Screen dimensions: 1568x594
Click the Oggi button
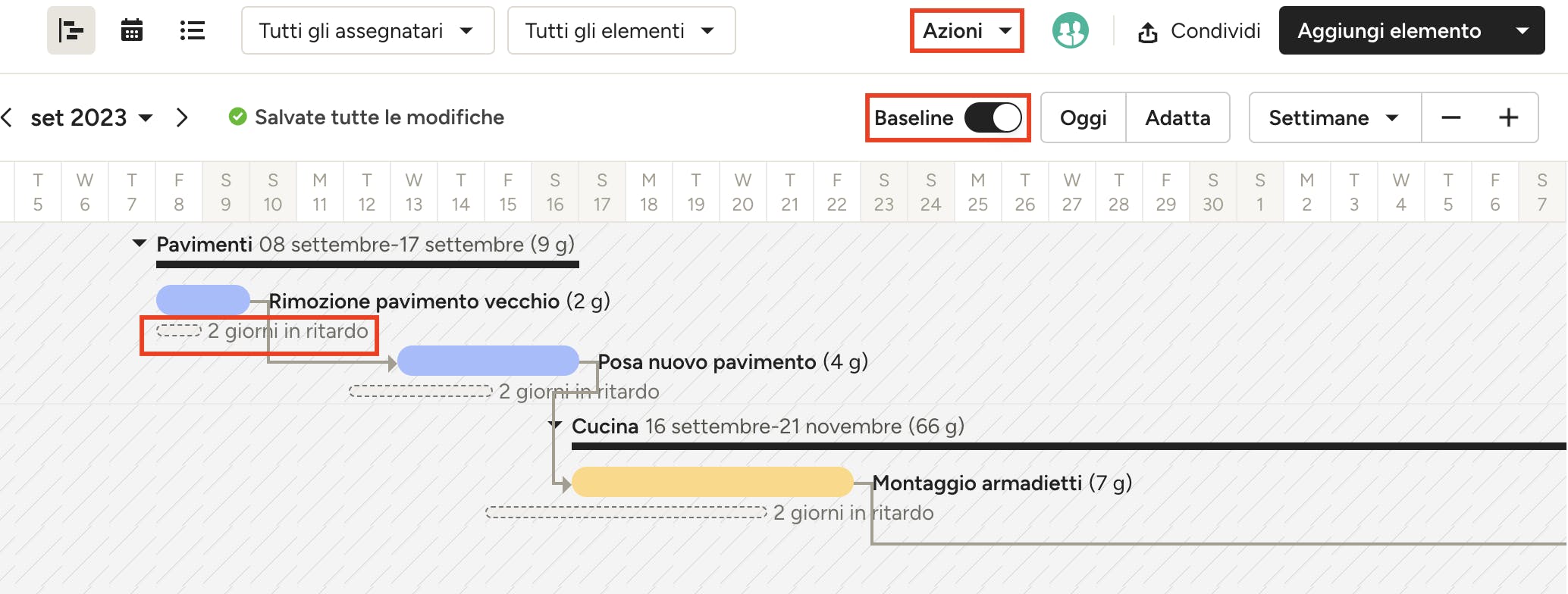coord(1083,117)
